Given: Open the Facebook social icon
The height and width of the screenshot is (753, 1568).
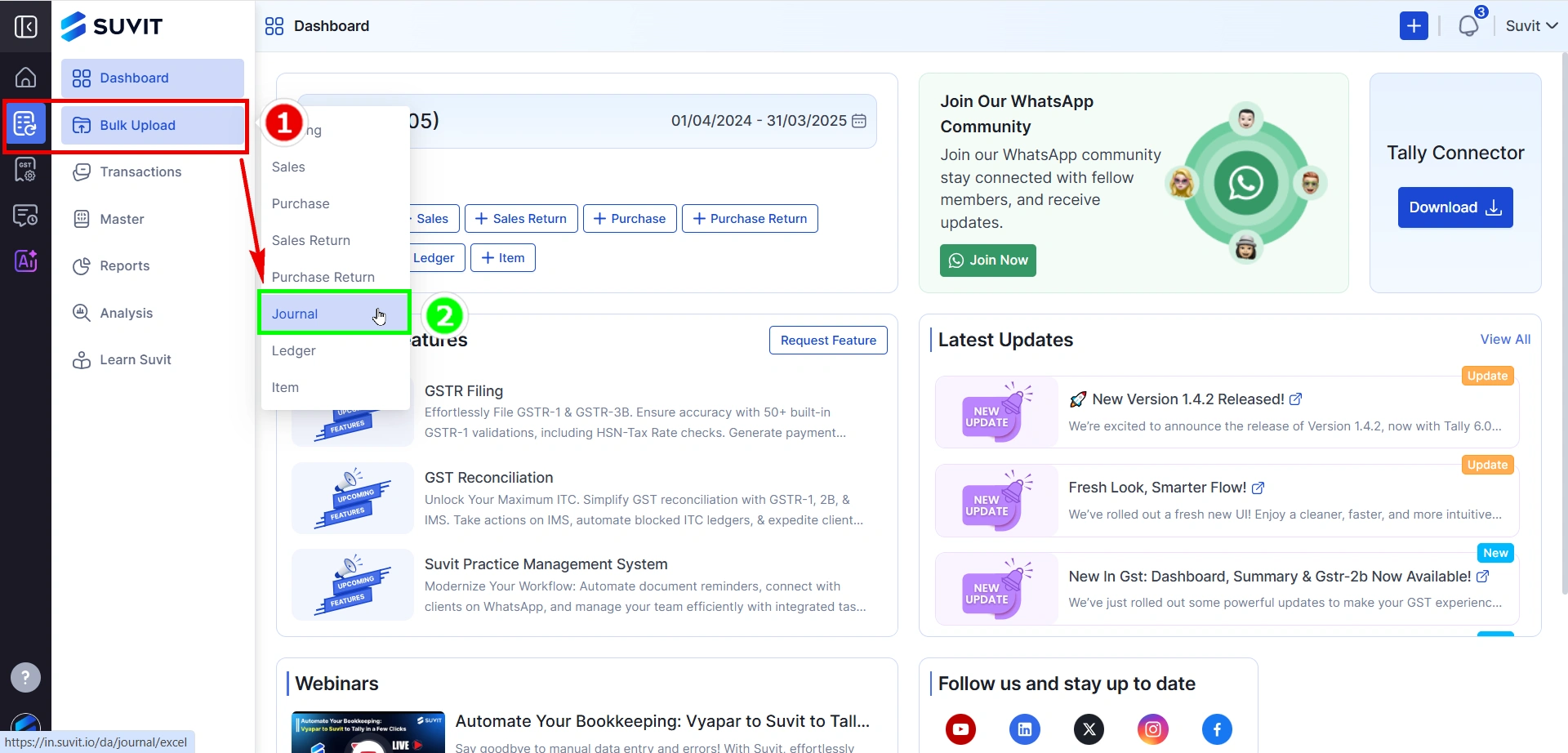Looking at the screenshot, I should coord(1217,729).
